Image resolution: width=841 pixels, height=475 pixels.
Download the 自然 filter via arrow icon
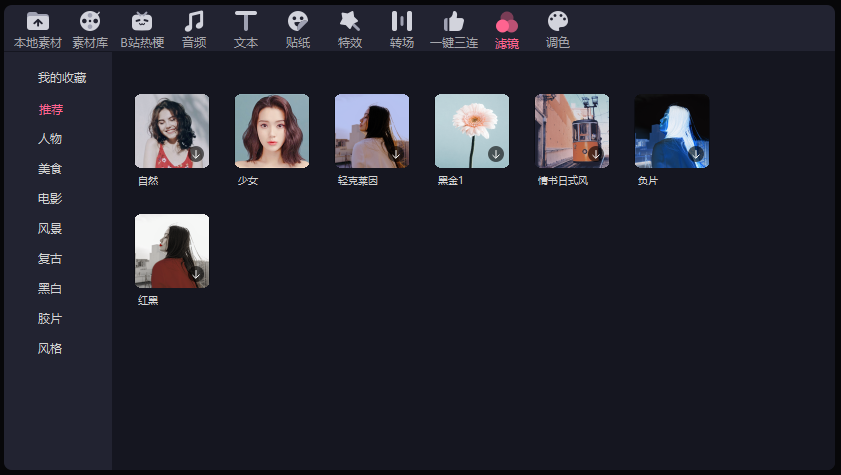click(196, 154)
